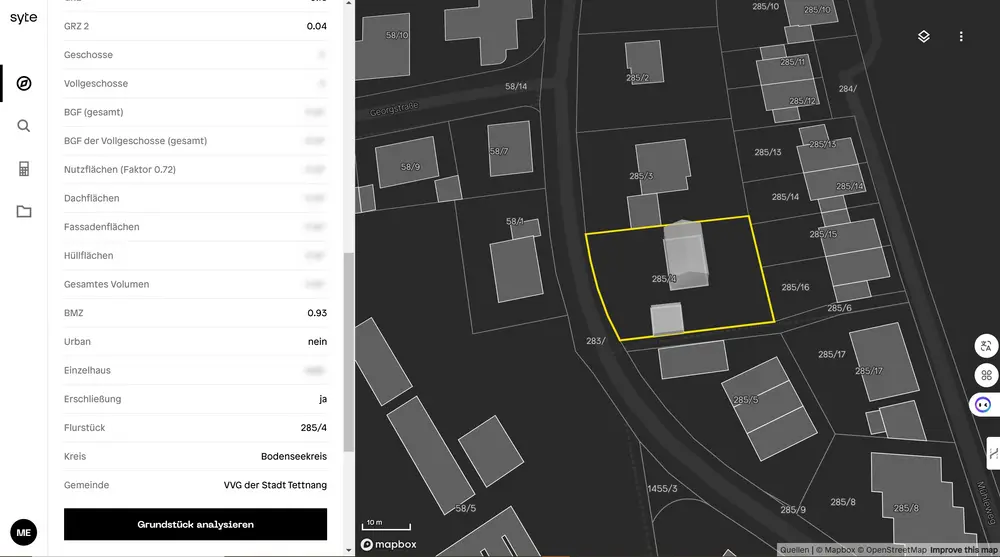
Task: Click the Quellen sources link
Action: click(x=795, y=550)
